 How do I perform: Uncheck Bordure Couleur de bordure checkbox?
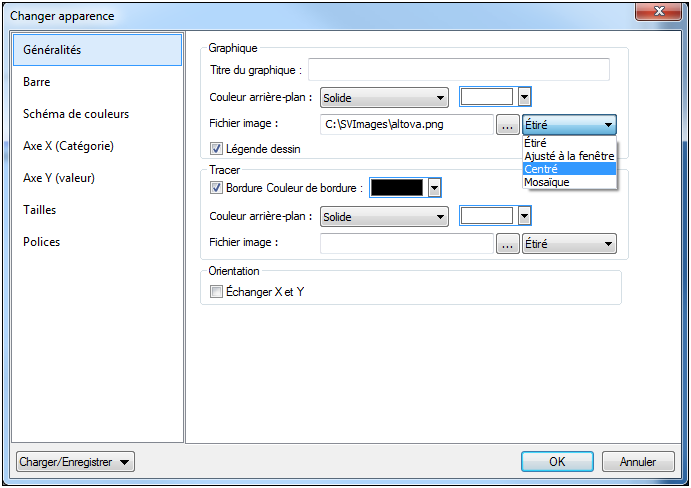216,187
